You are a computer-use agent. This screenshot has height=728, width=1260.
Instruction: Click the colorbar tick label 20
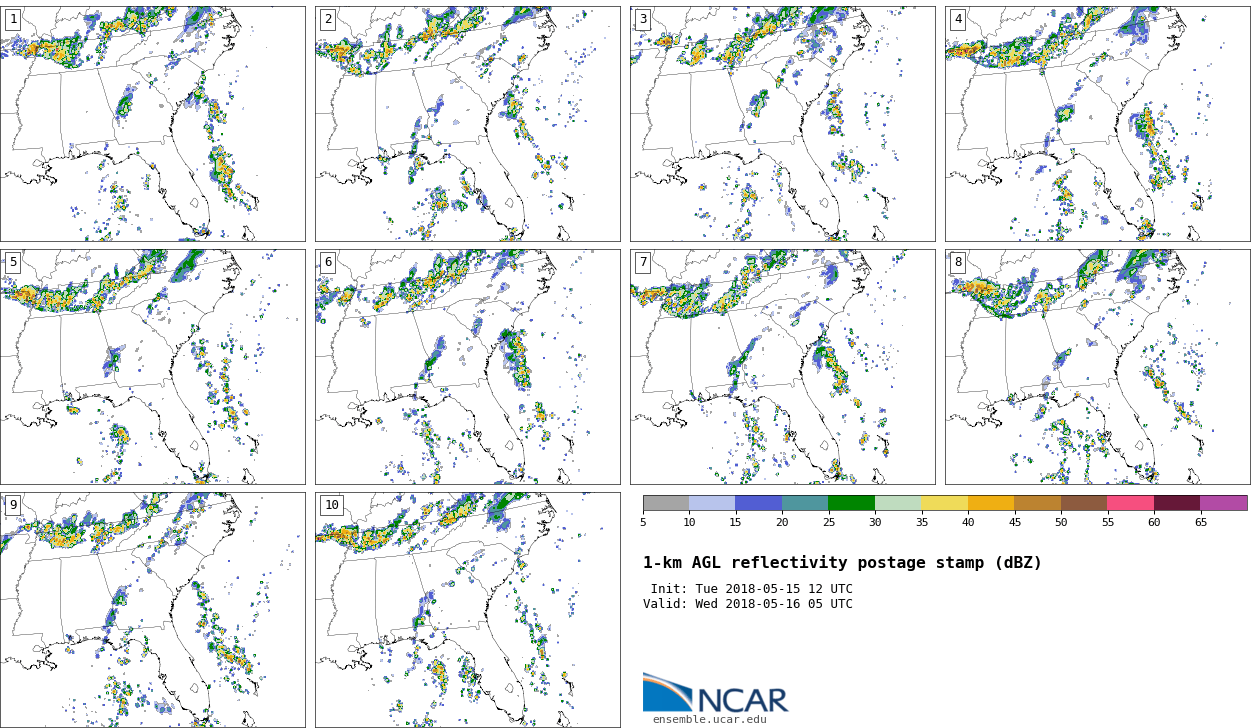[x=782, y=522]
